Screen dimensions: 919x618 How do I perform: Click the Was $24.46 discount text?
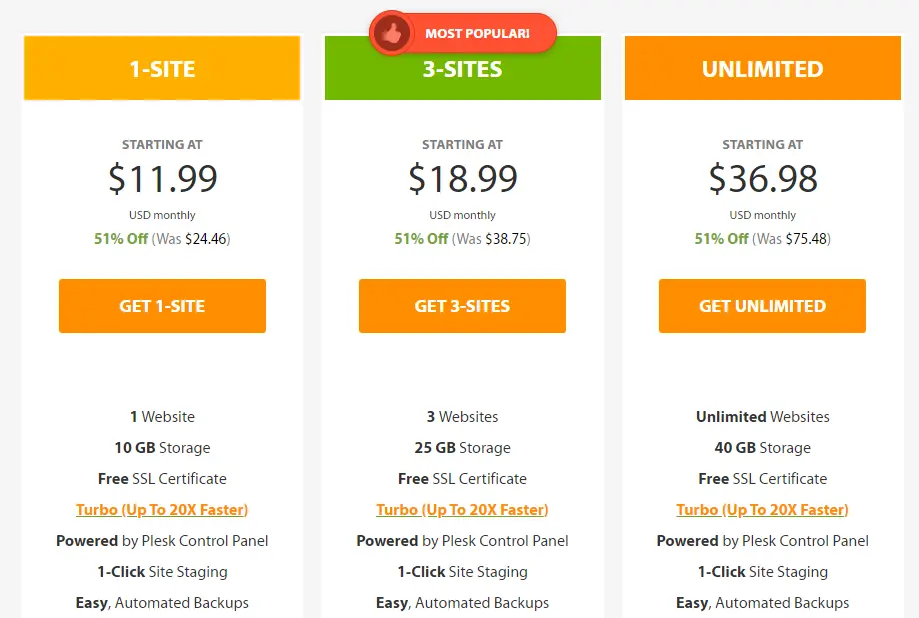point(191,239)
